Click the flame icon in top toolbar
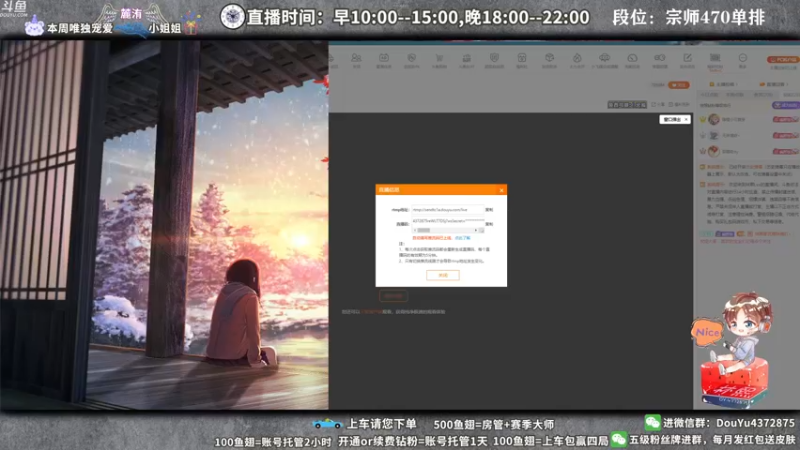 point(577,58)
